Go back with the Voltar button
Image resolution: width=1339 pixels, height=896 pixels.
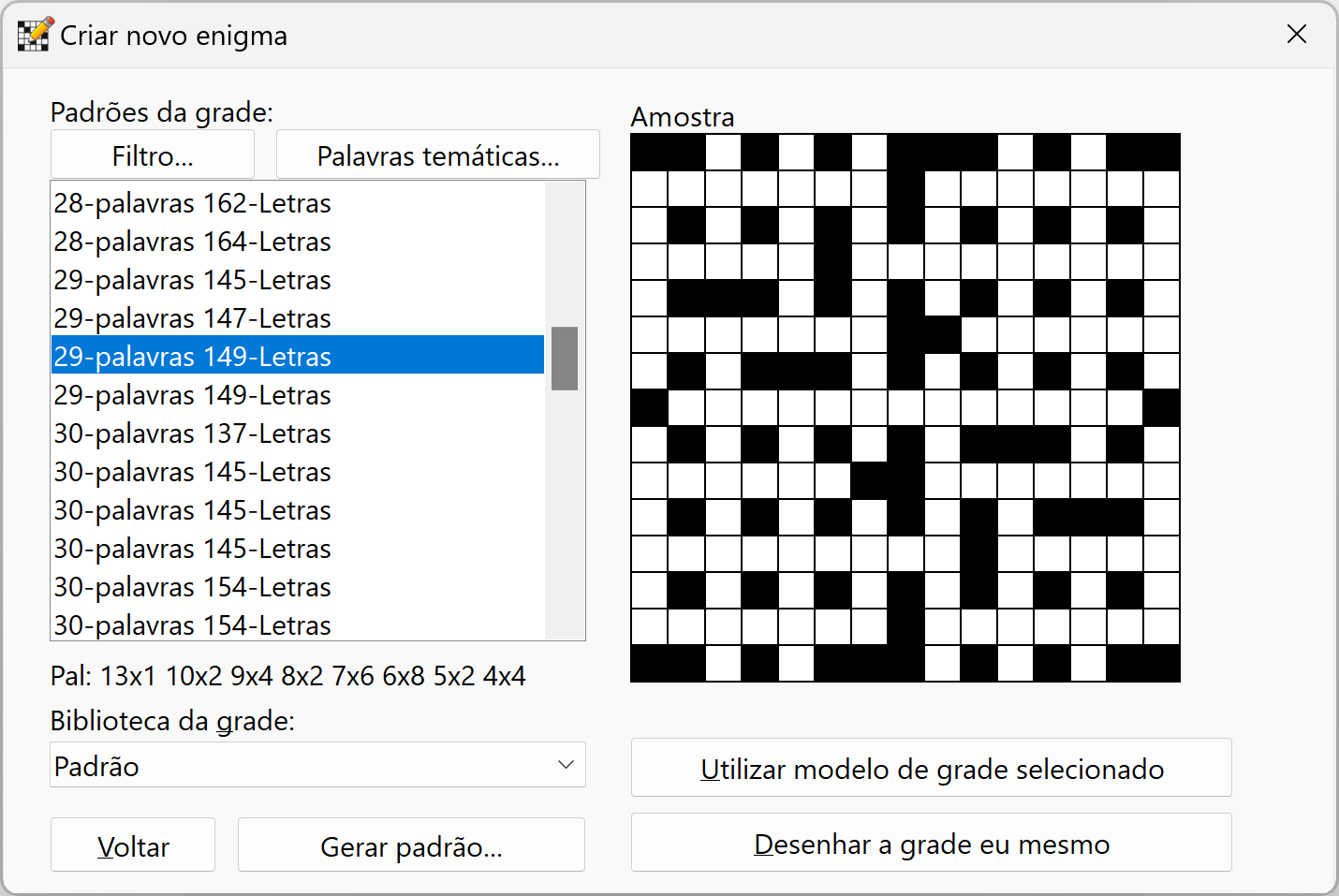[133, 845]
